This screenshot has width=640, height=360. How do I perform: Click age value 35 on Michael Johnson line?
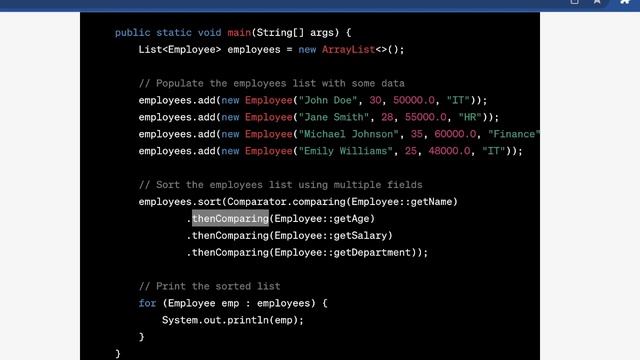click(x=417, y=134)
